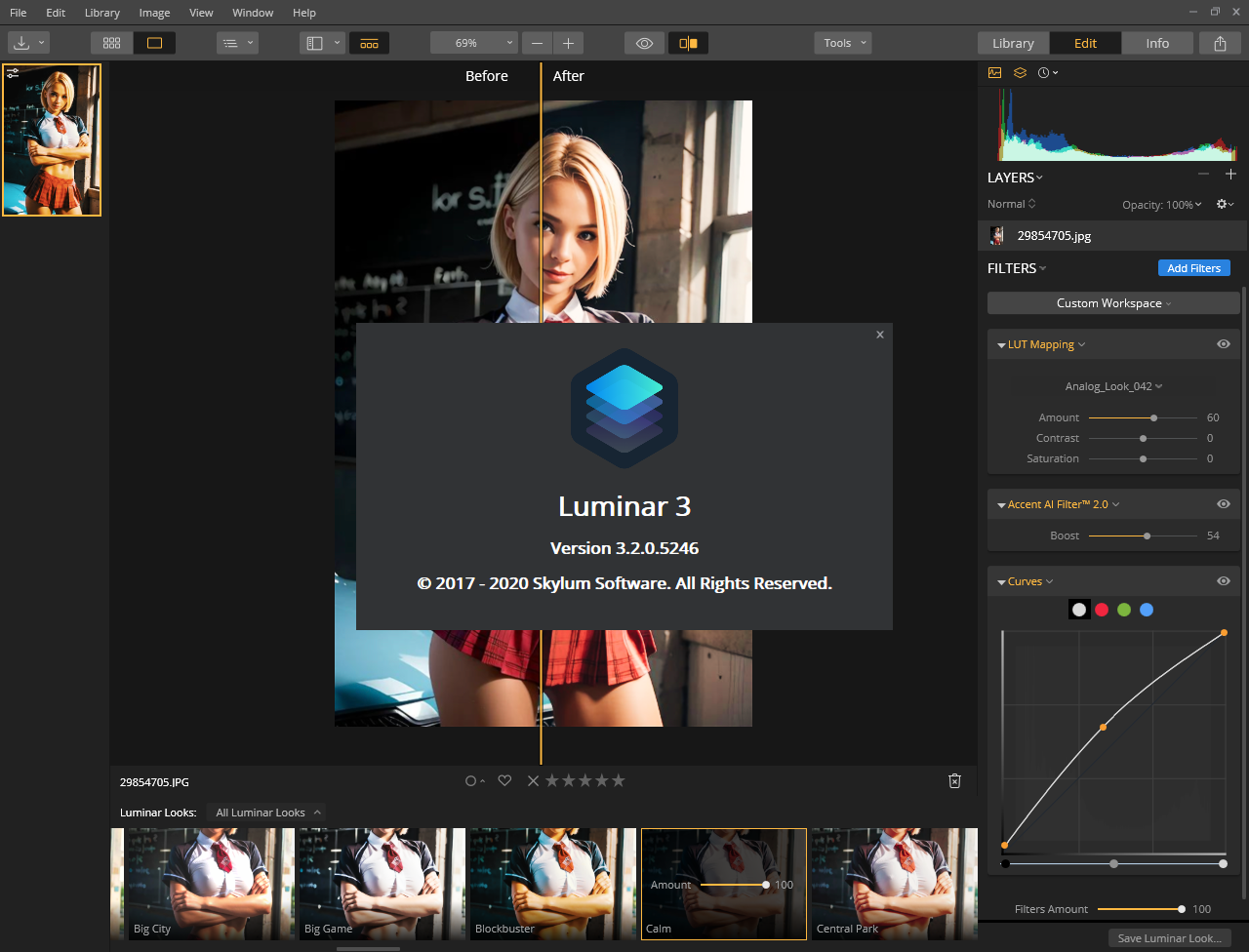Move the image to trash

point(954,780)
